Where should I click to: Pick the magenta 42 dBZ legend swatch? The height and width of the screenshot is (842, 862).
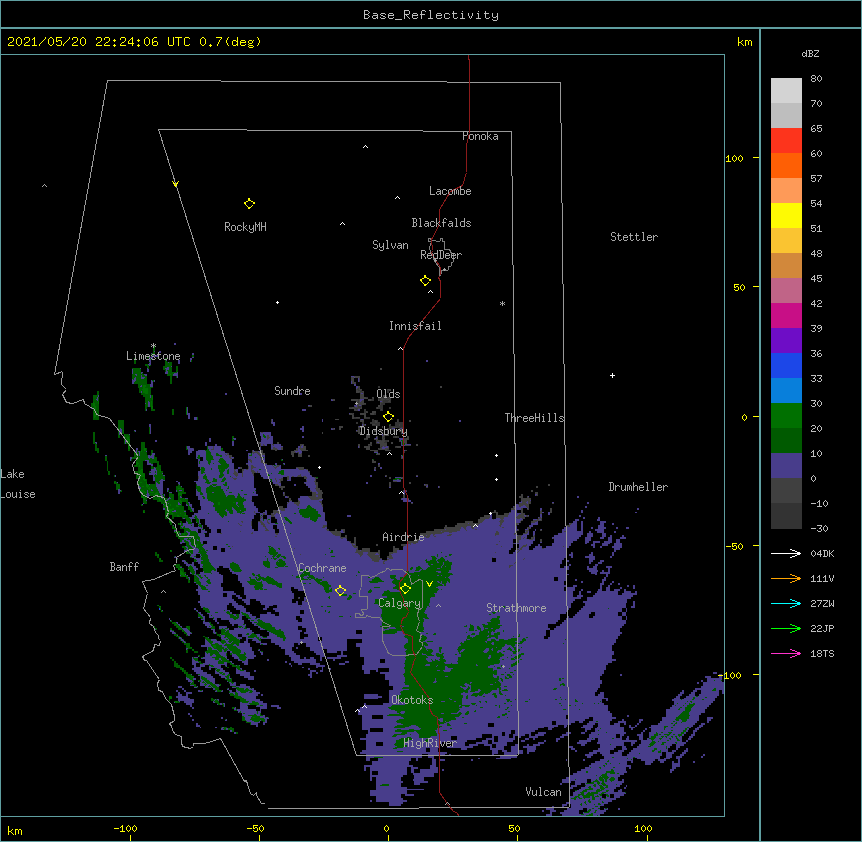pos(786,315)
